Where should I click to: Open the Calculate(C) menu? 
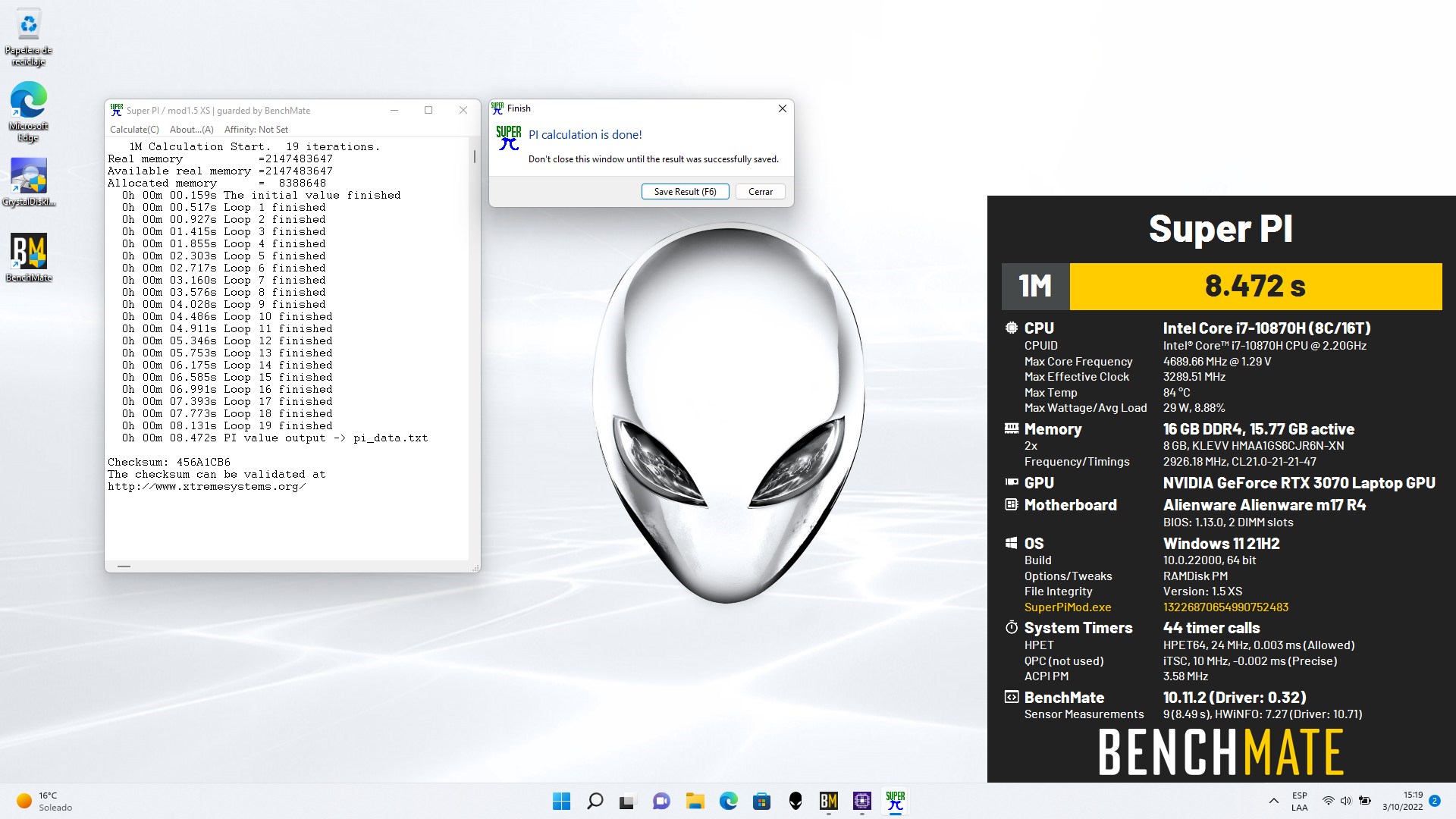134,130
